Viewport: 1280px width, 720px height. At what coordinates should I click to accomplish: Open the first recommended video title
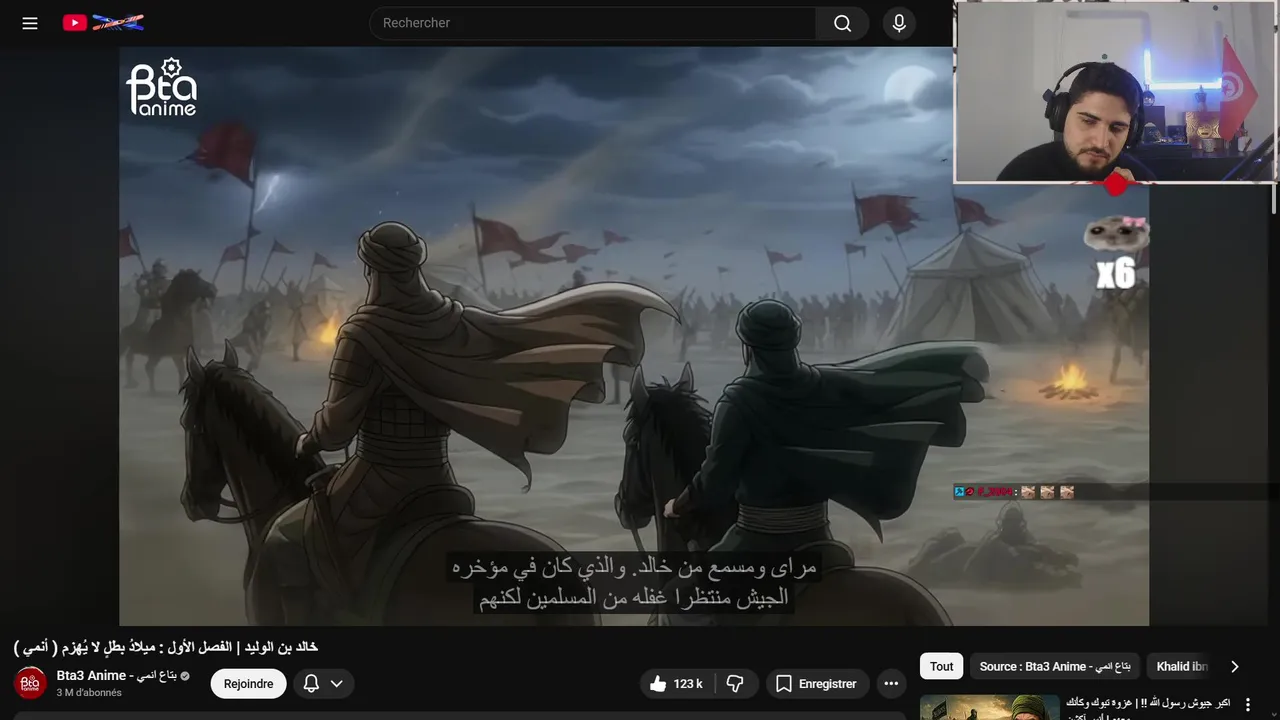(x=1148, y=709)
